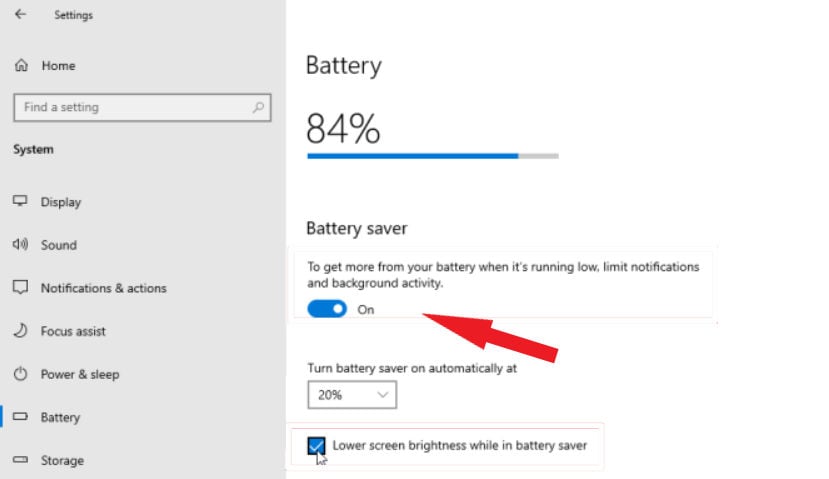829x479 pixels.
Task: Click the Home link in the sidebar
Action: pos(58,66)
